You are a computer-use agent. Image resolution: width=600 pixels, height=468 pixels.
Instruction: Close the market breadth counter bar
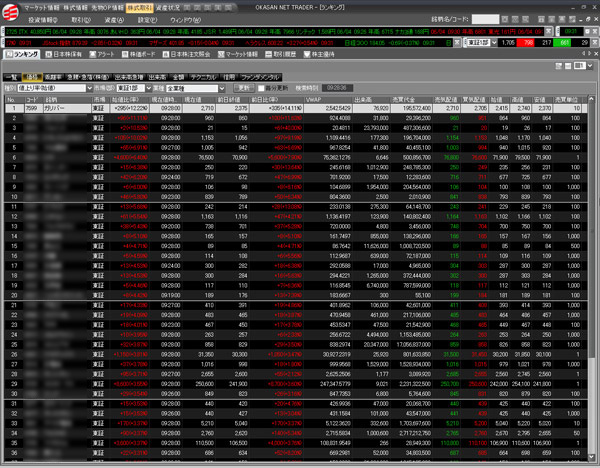tap(595, 42)
